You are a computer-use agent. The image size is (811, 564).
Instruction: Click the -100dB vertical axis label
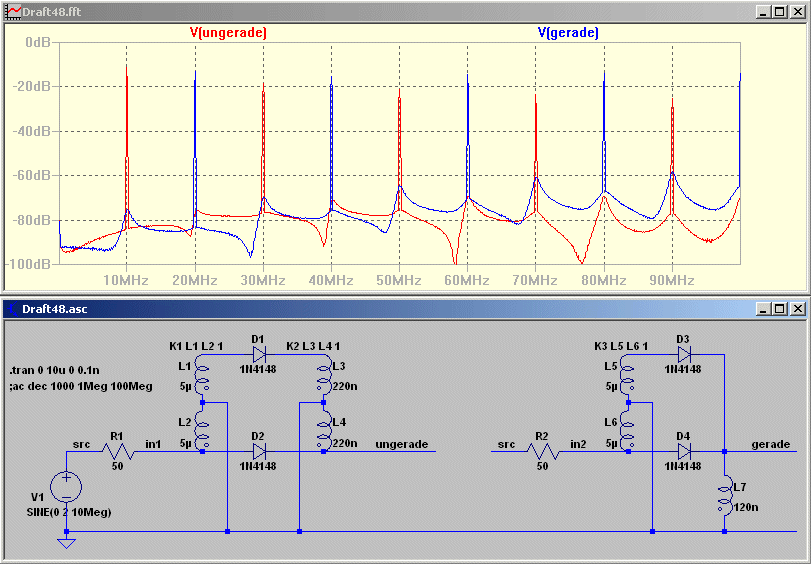tap(28, 264)
